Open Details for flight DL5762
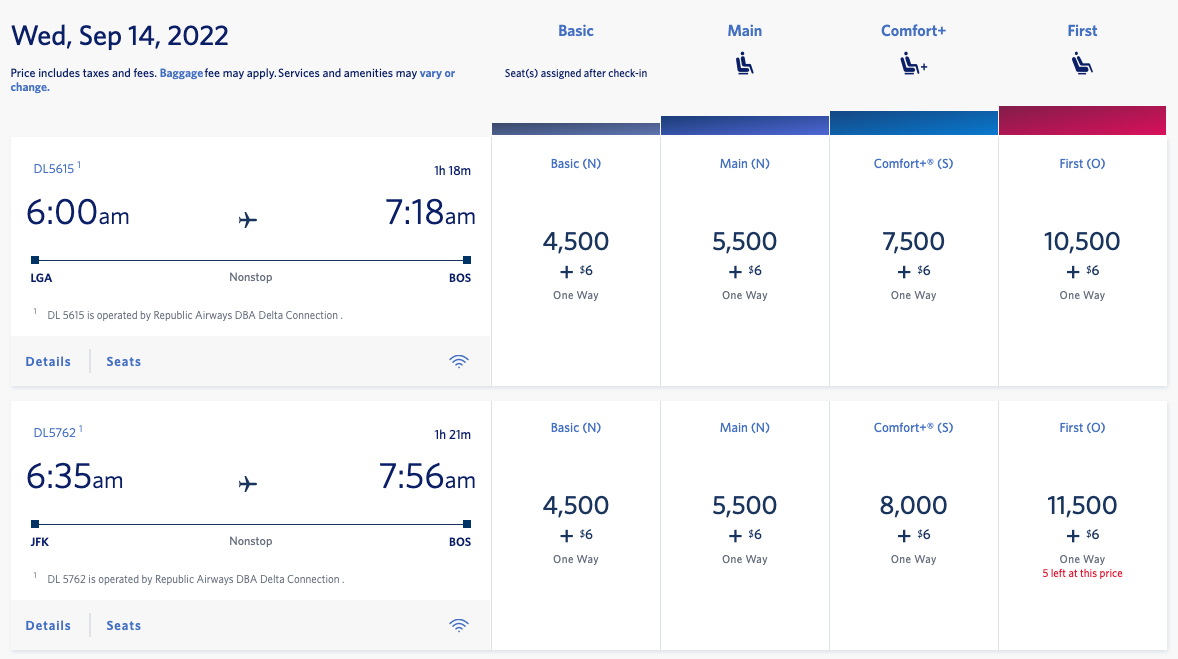The height and width of the screenshot is (659, 1178). click(48, 626)
